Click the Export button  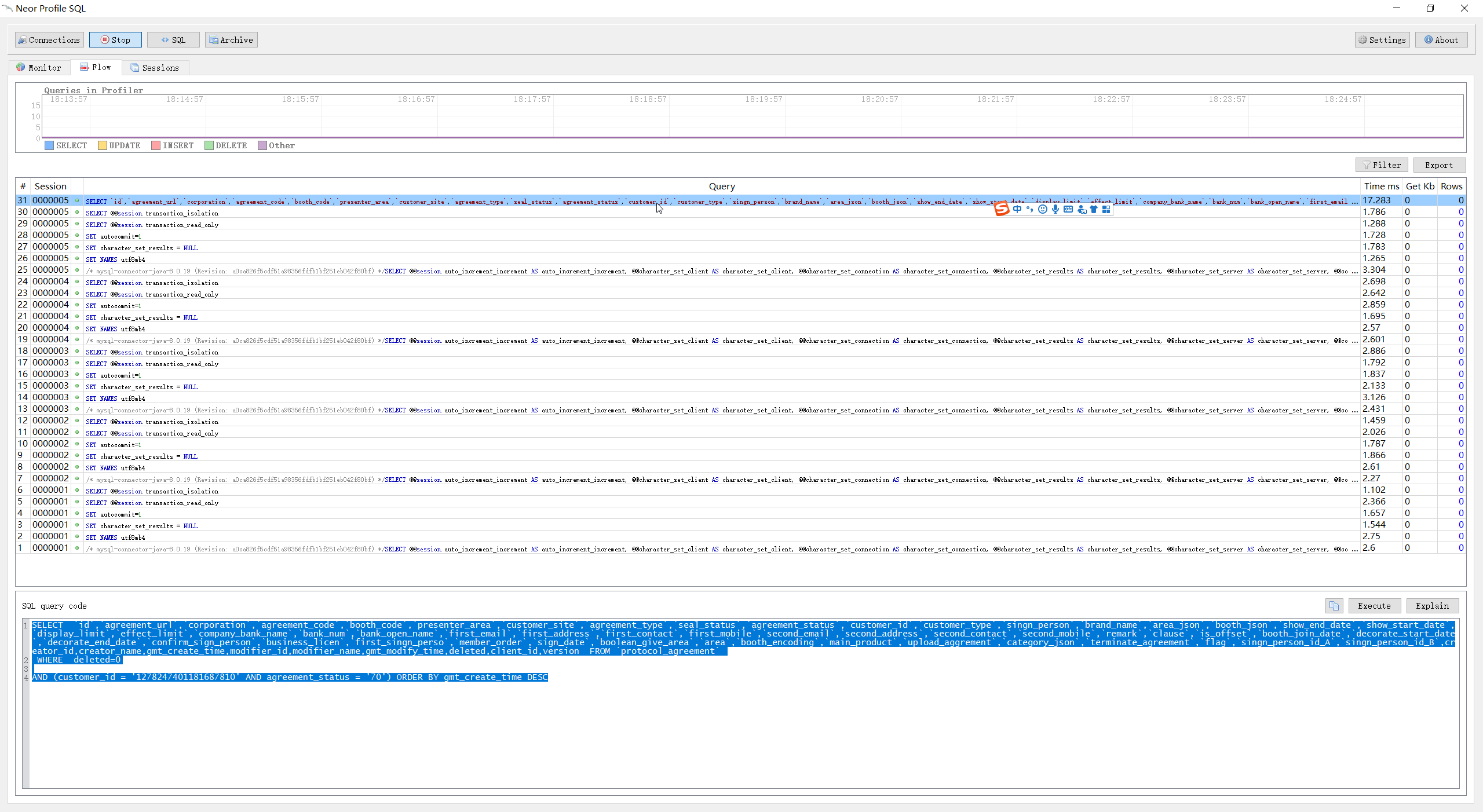coord(1439,165)
